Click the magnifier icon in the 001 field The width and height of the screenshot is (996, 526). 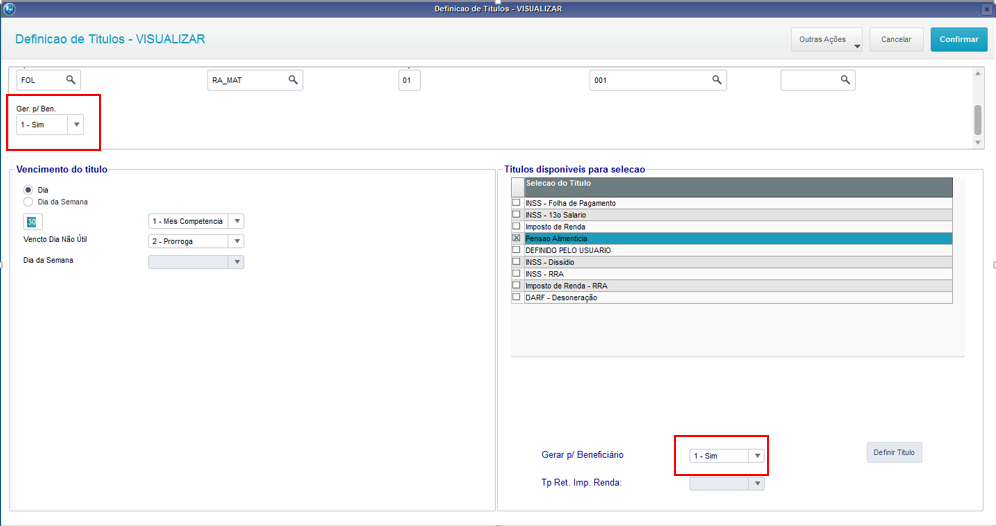tap(717, 79)
